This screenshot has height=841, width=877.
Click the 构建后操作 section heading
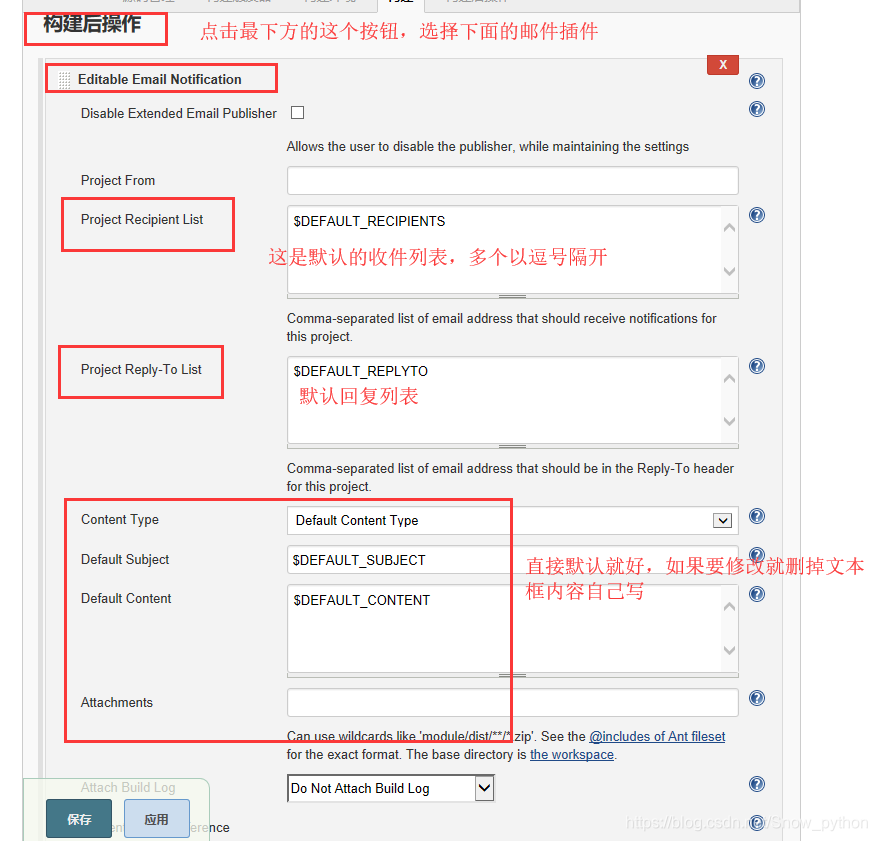[x=92, y=24]
